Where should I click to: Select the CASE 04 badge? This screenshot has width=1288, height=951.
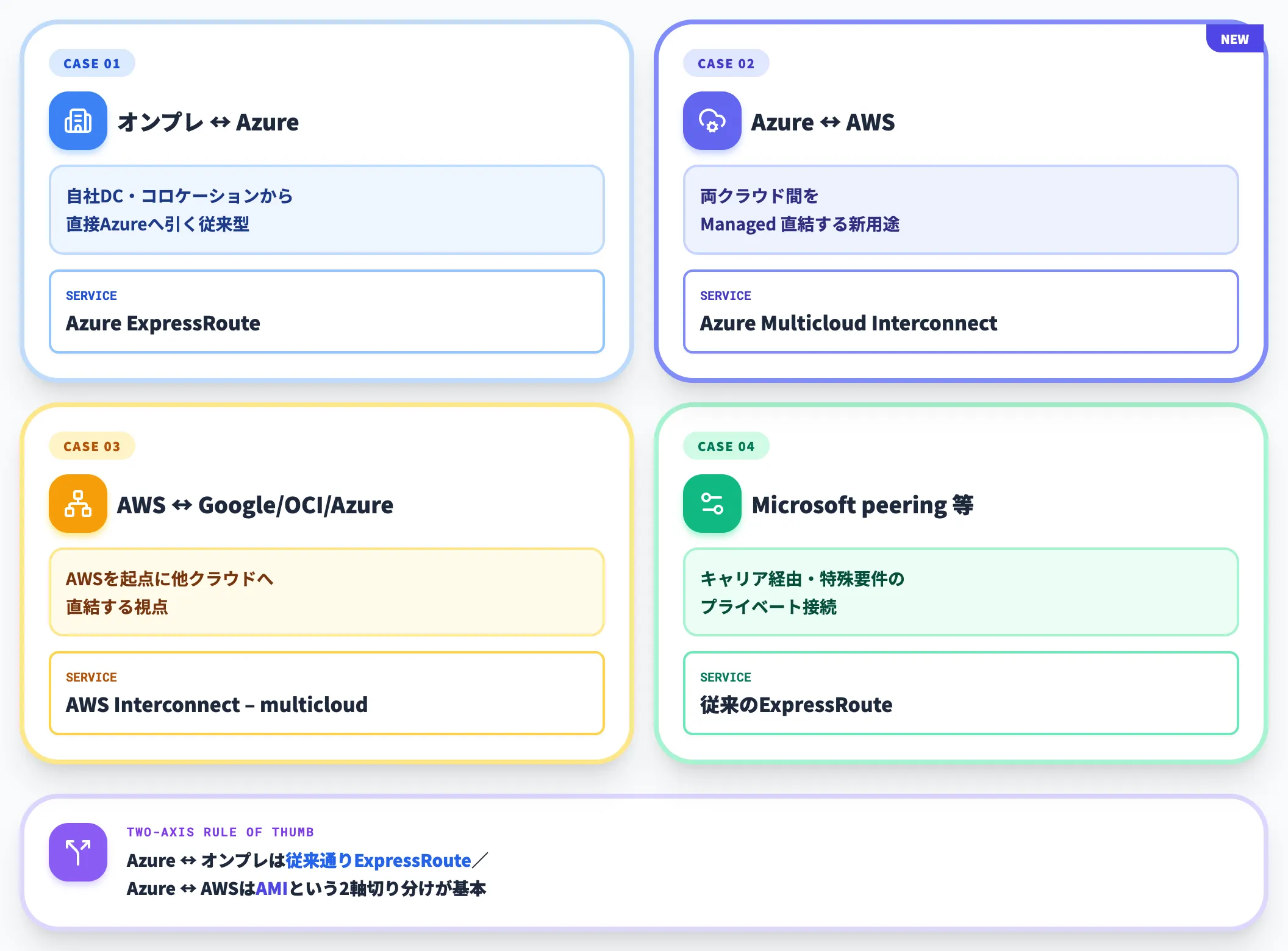(726, 446)
